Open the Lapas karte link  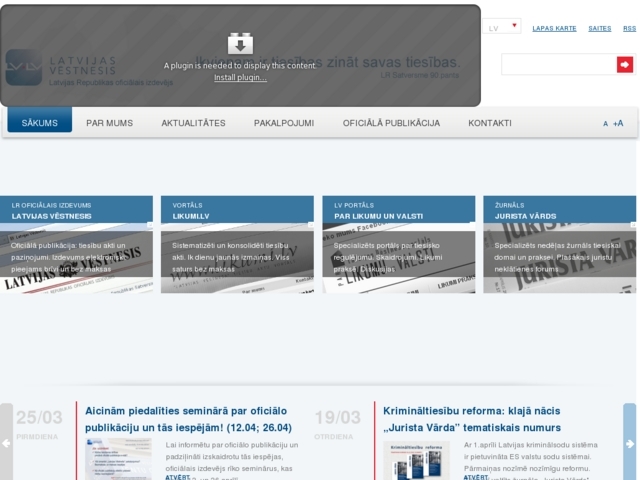coord(554,28)
